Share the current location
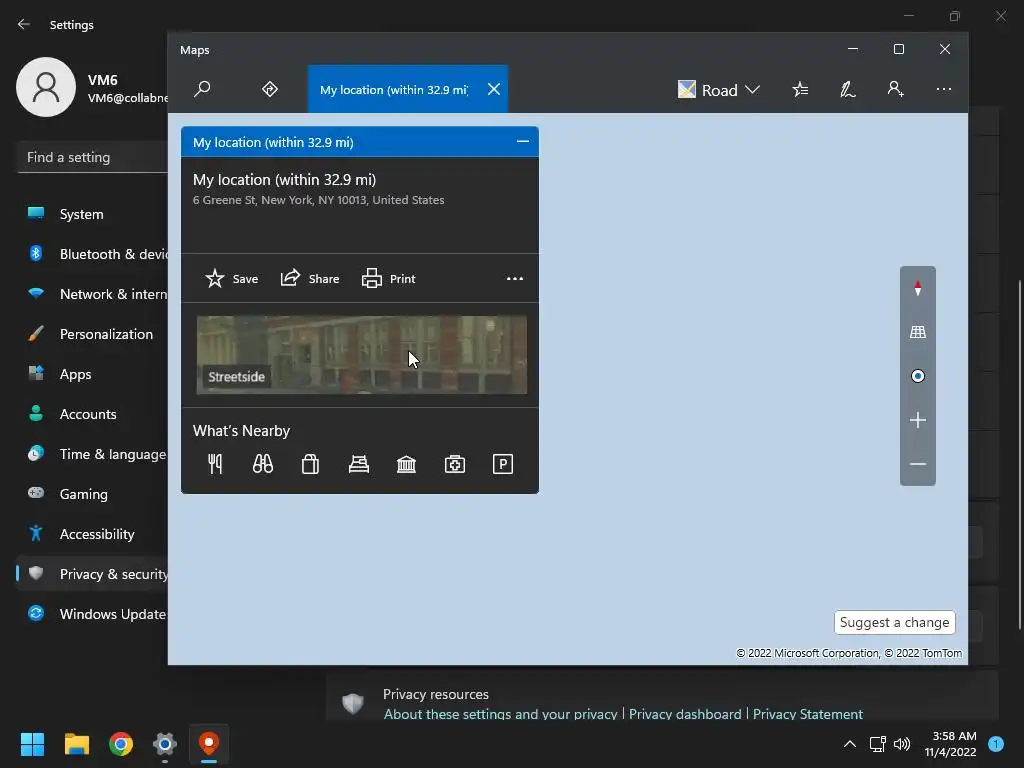Screen dimensions: 1024x768 310,279
